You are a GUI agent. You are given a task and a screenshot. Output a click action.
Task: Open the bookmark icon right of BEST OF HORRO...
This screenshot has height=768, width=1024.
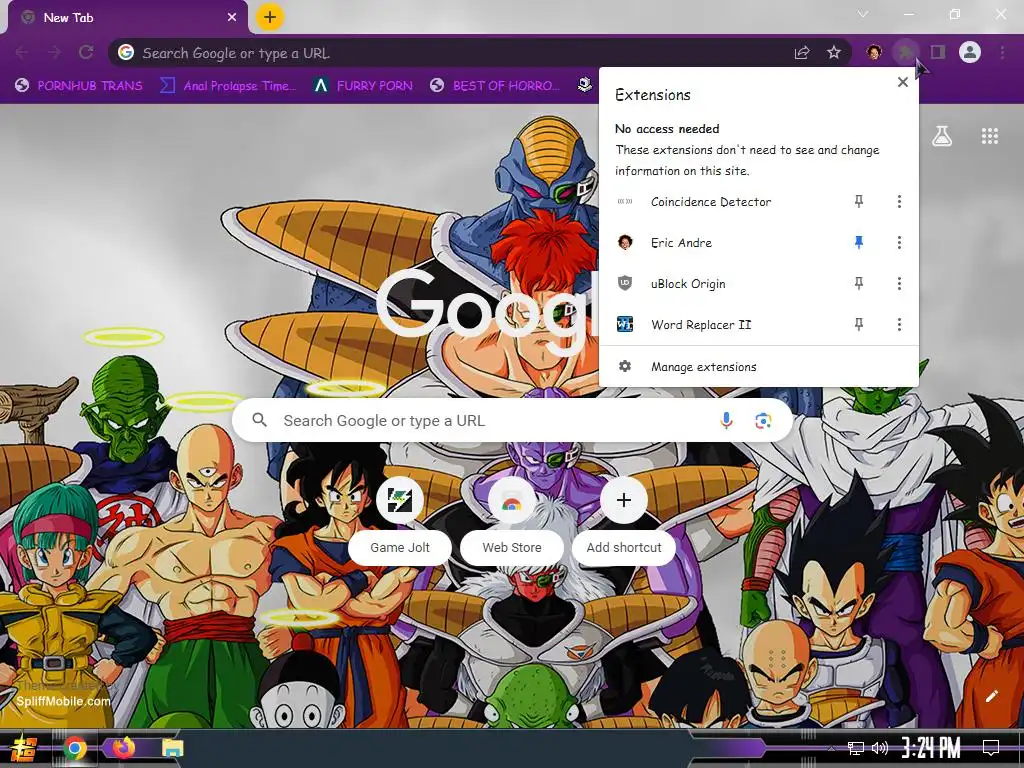[584, 85]
